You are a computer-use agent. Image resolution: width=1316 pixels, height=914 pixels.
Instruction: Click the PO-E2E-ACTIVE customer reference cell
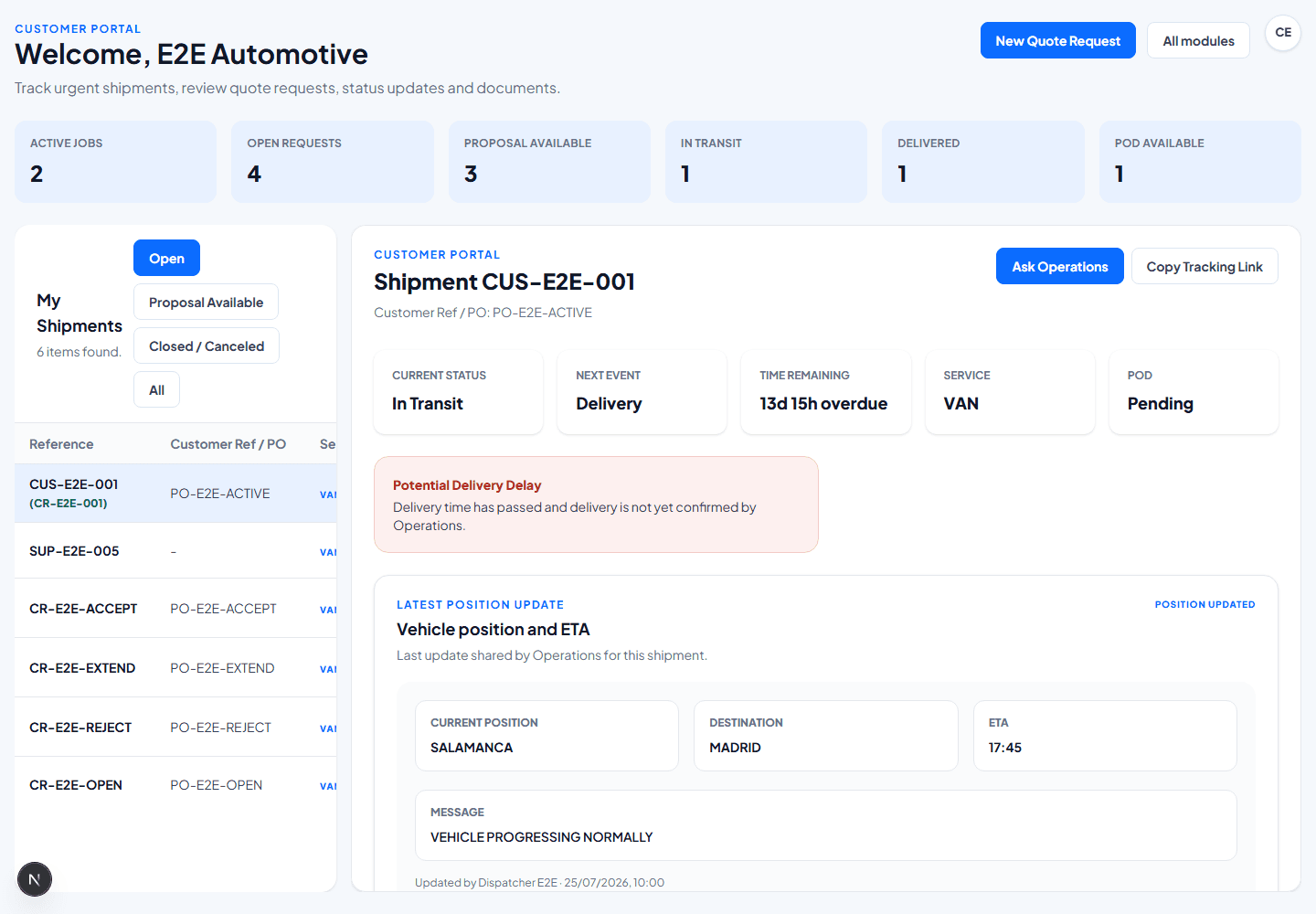tap(220, 494)
